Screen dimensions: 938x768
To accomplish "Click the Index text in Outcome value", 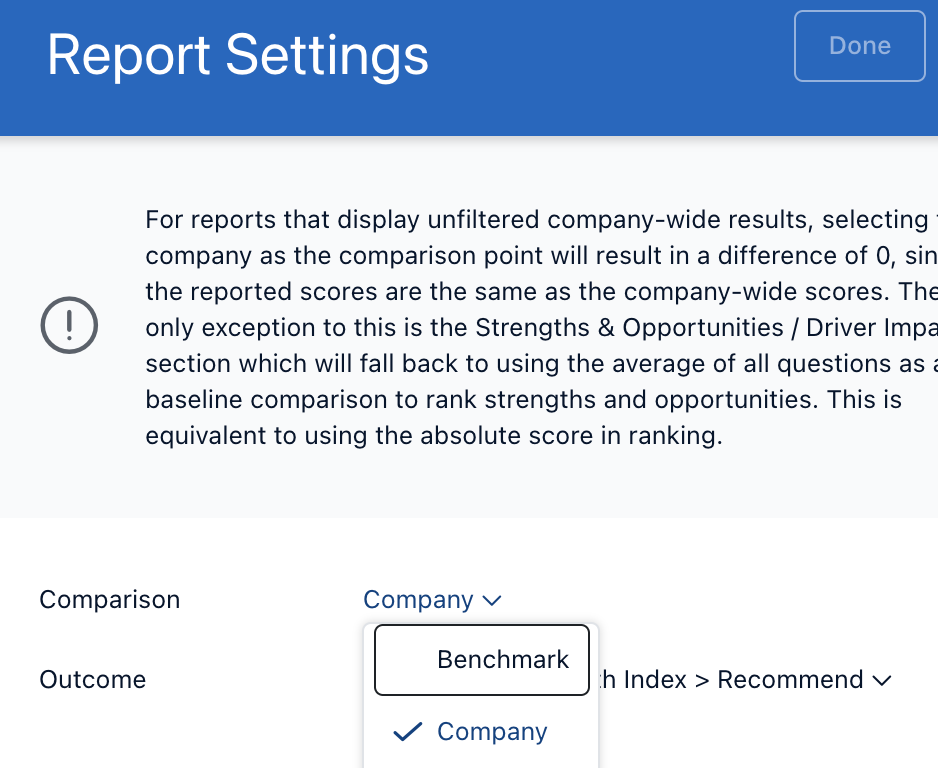I will [x=654, y=679].
